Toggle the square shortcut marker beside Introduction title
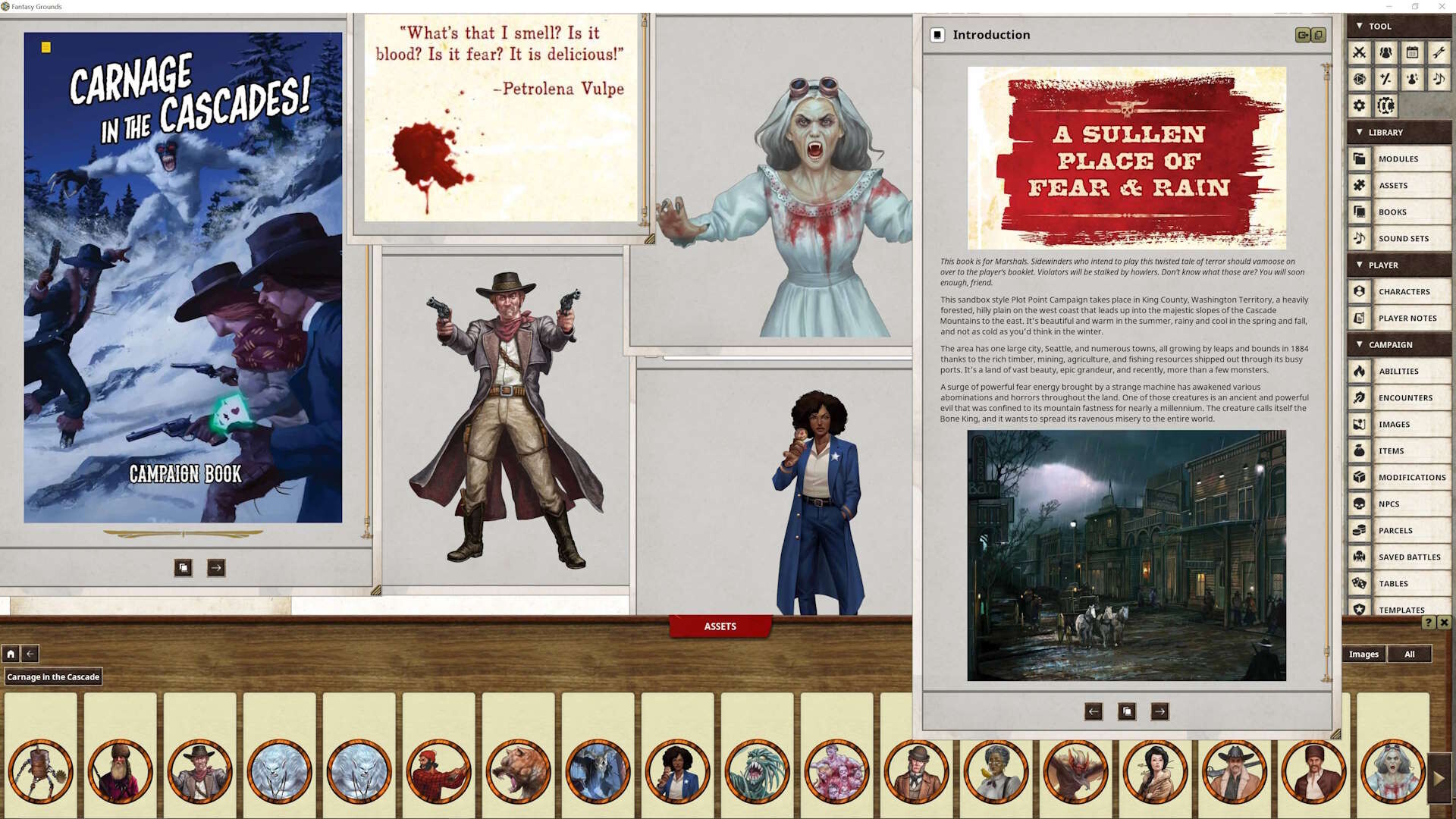 click(938, 35)
